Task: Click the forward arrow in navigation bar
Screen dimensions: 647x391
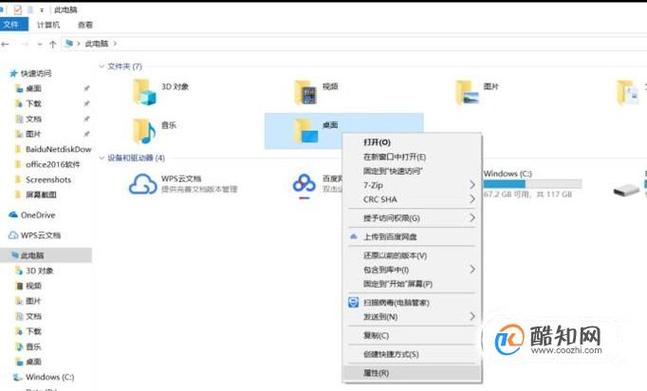Action: click(x=25, y=44)
